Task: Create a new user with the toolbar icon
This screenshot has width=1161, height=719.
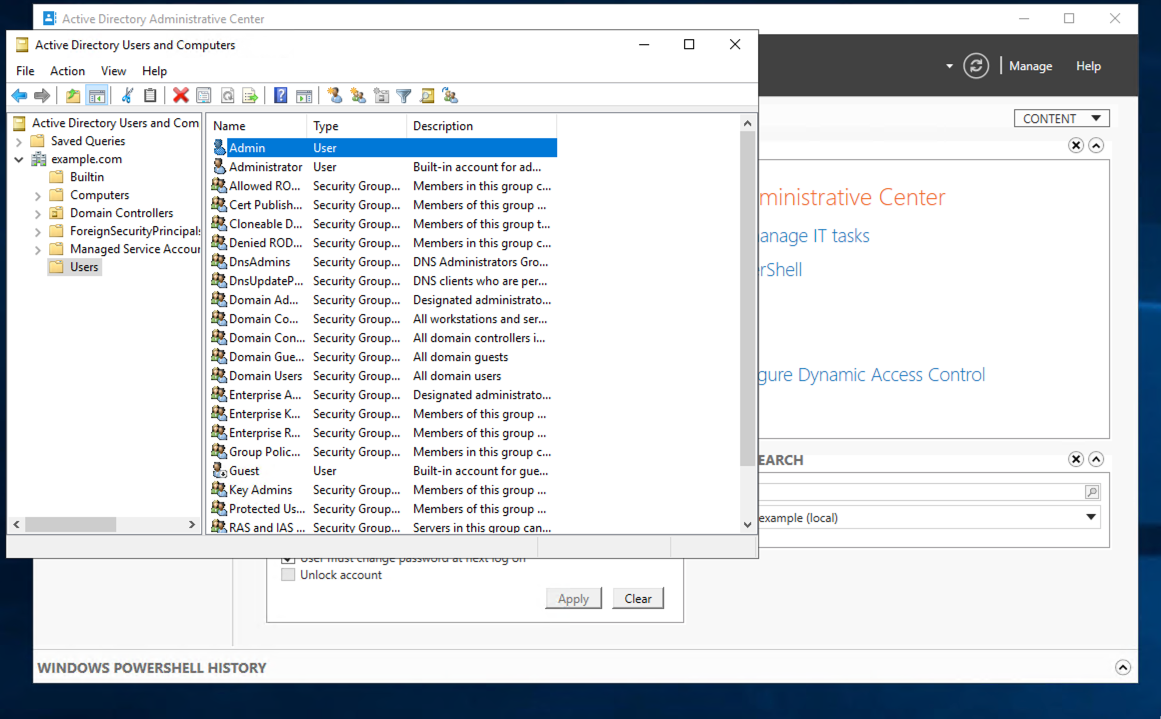Action: pyautogui.click(x=335, y=96)
